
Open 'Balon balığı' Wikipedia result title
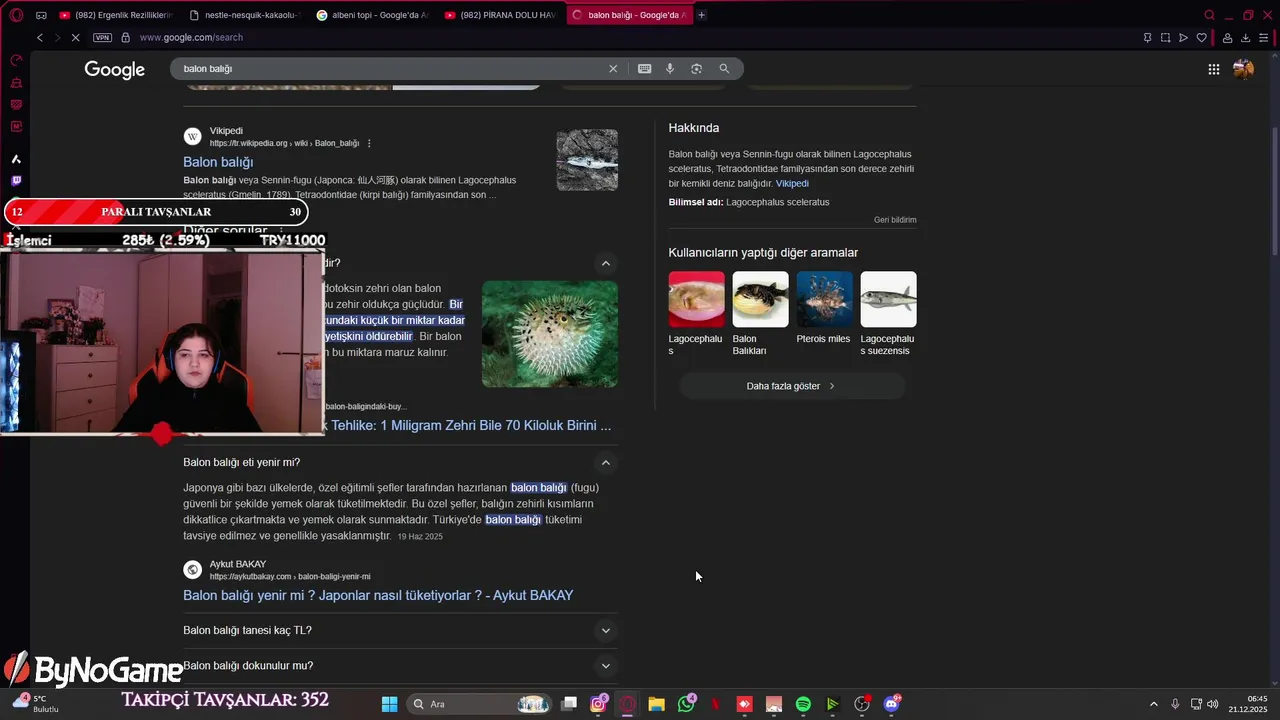pyautogui.click(x=218, y=162)
